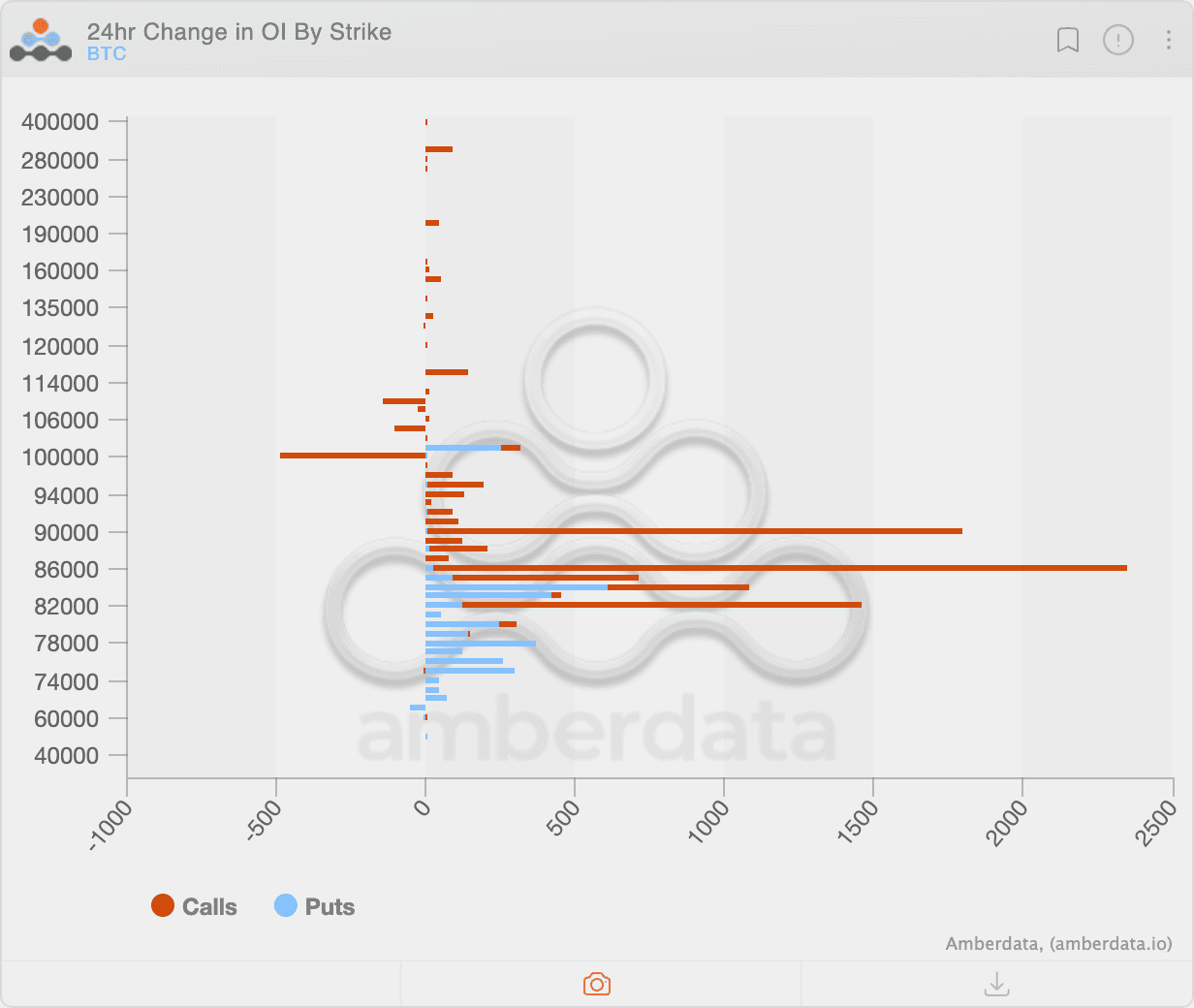Click the longest orange bar at strike 86000

point(775,567)
